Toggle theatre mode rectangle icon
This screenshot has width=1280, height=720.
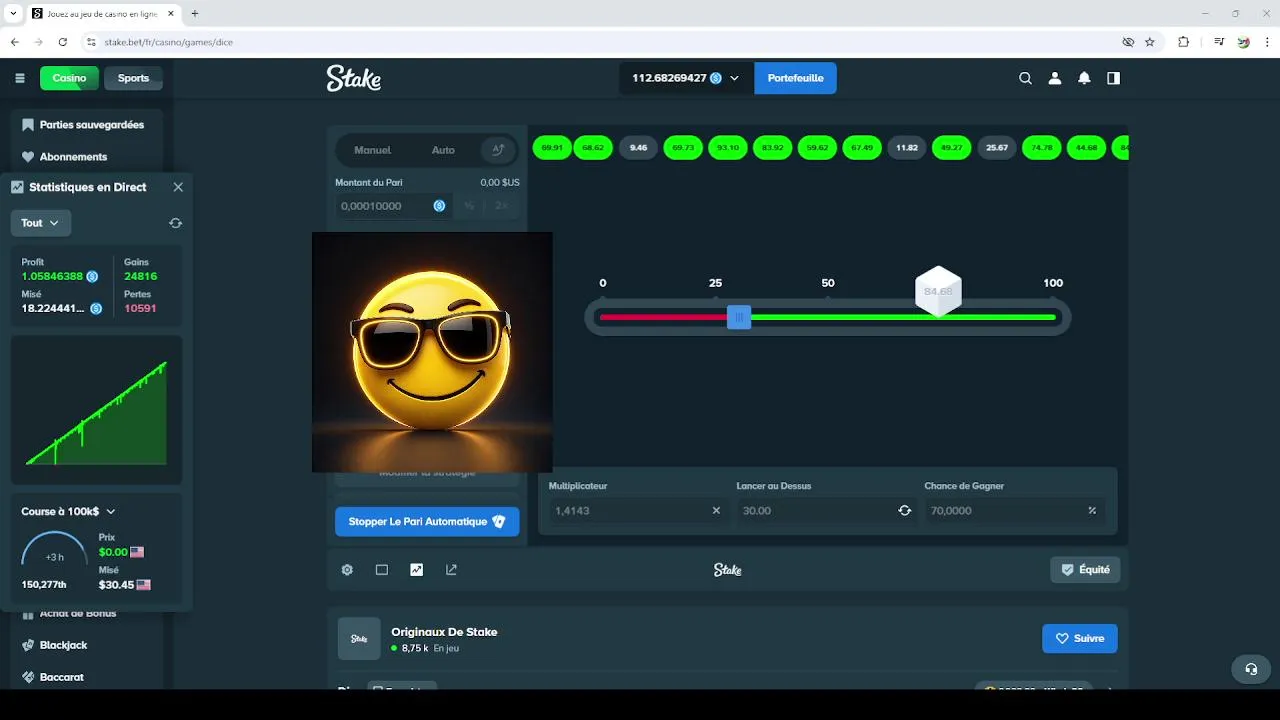[x=382, y=570]
